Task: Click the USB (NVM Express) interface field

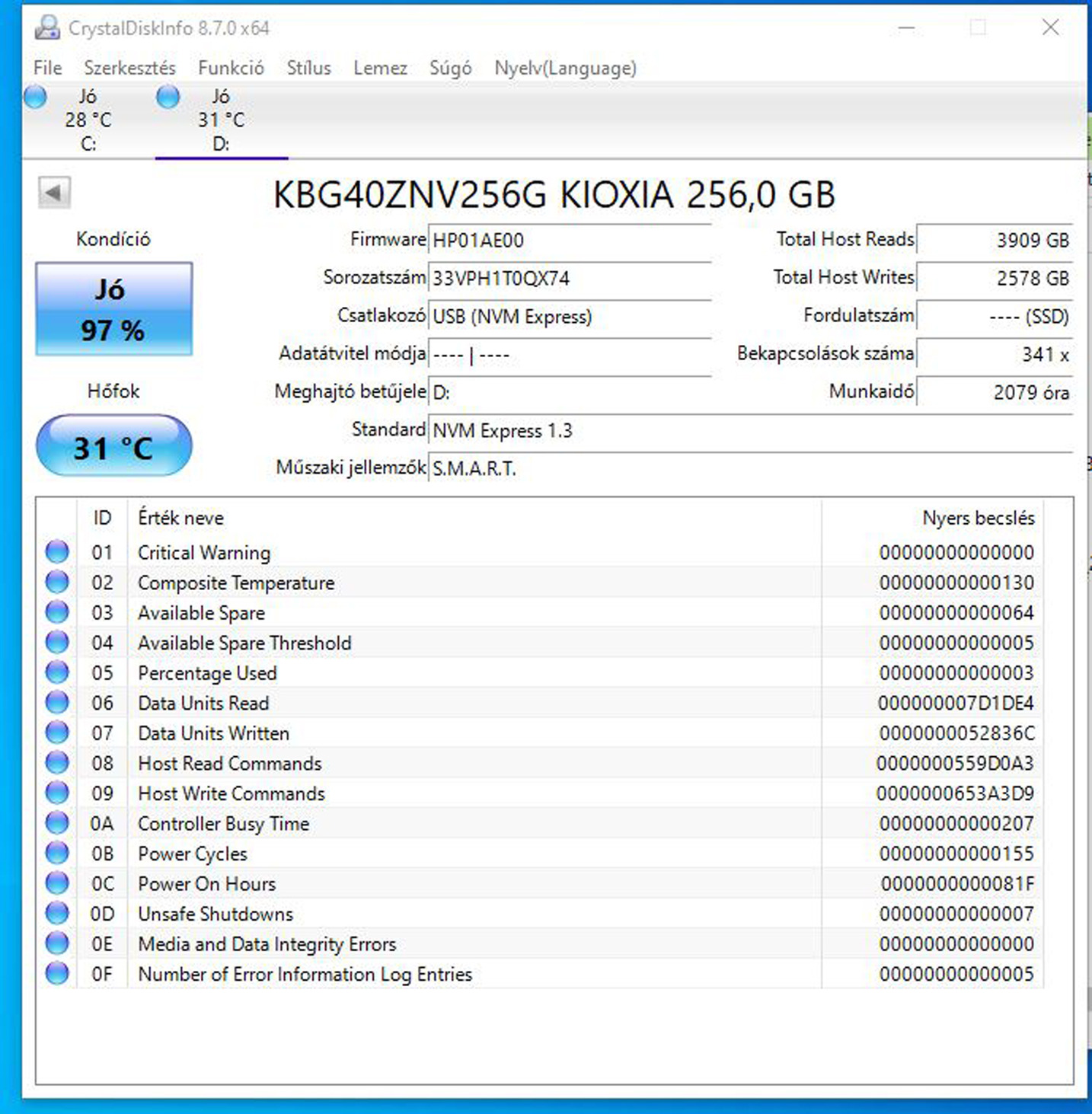Action: [570, 317]
